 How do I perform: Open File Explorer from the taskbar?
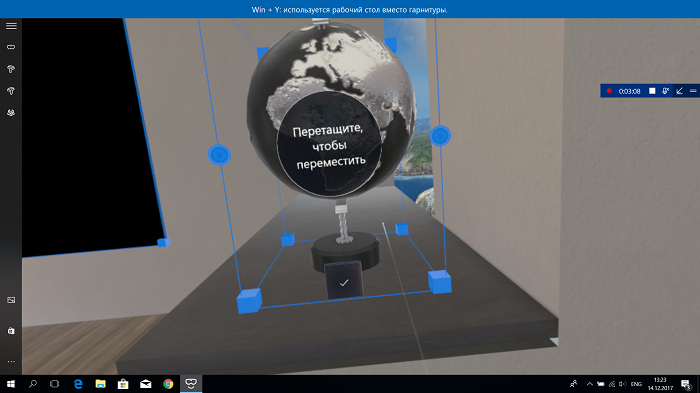(100, 384)
